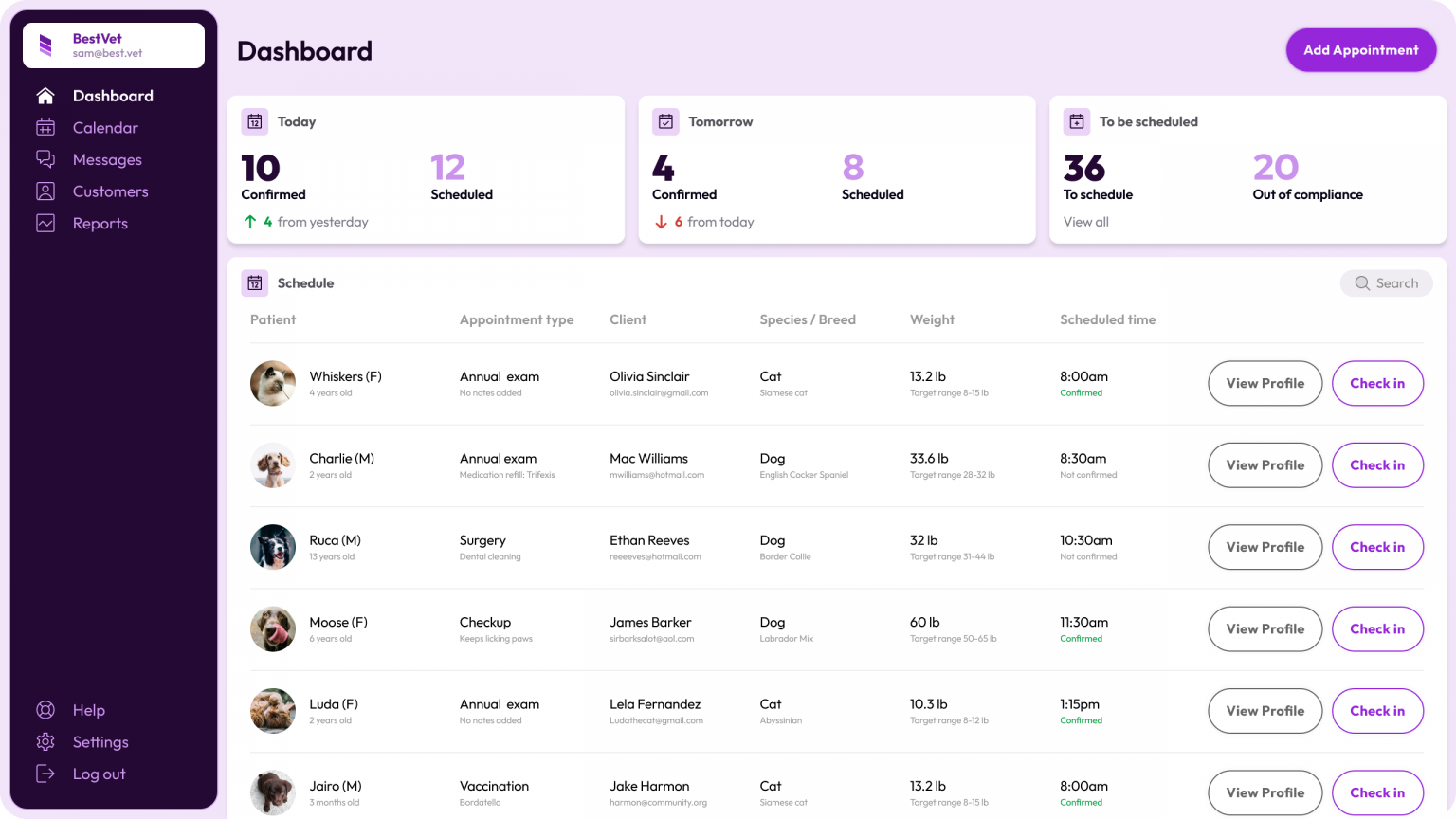The image size is (1456, 819).
Task: Open the Settings gear icon
Action: point(45,742)
